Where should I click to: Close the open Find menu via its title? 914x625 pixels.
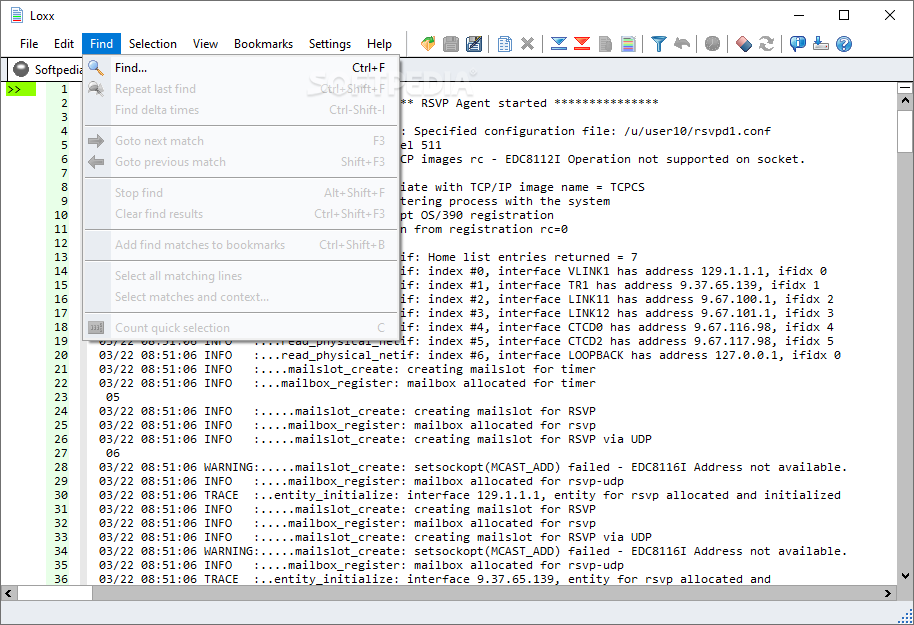point(101,44)
